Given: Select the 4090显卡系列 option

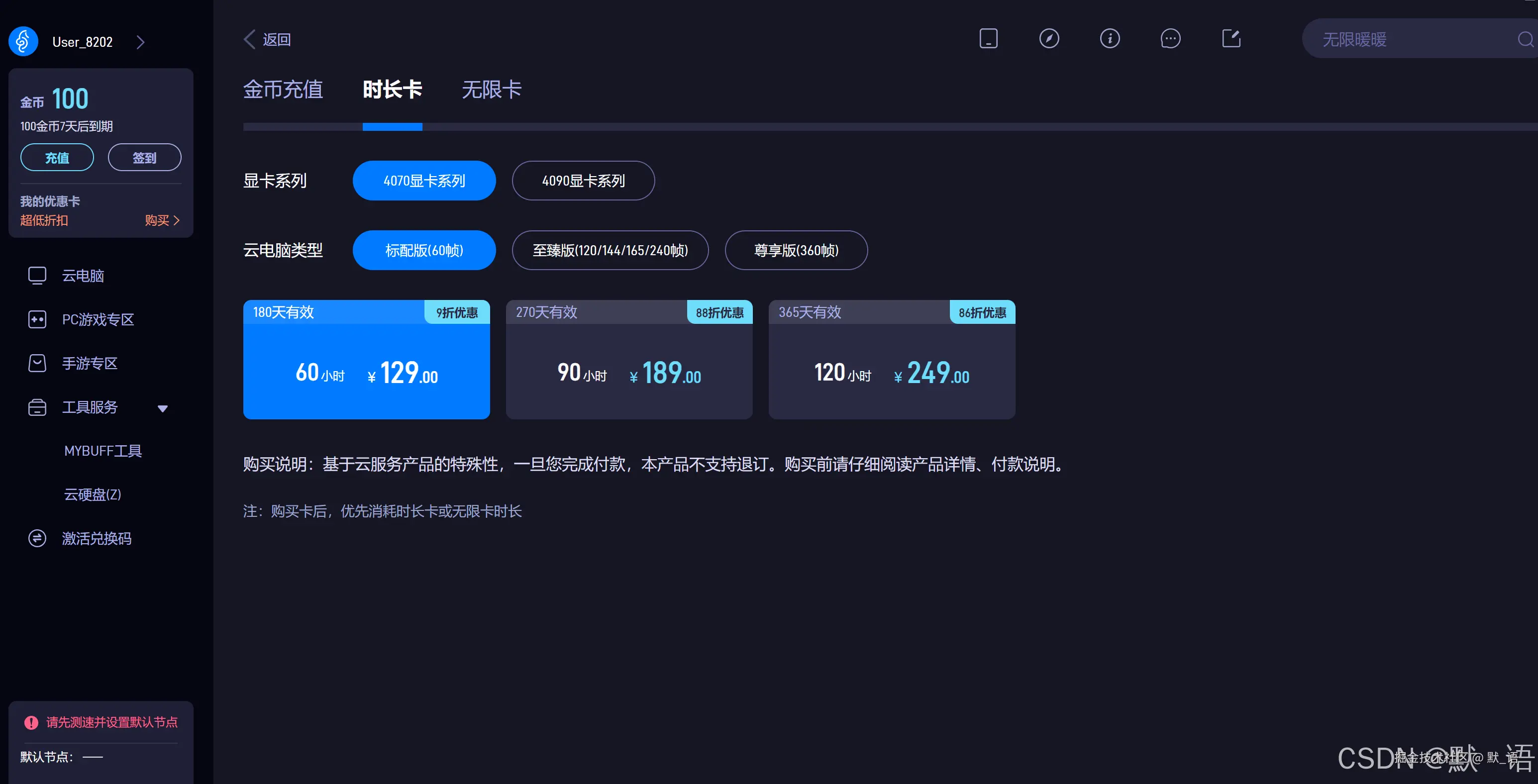Looking at the screenshot, I should coord(583,180).
